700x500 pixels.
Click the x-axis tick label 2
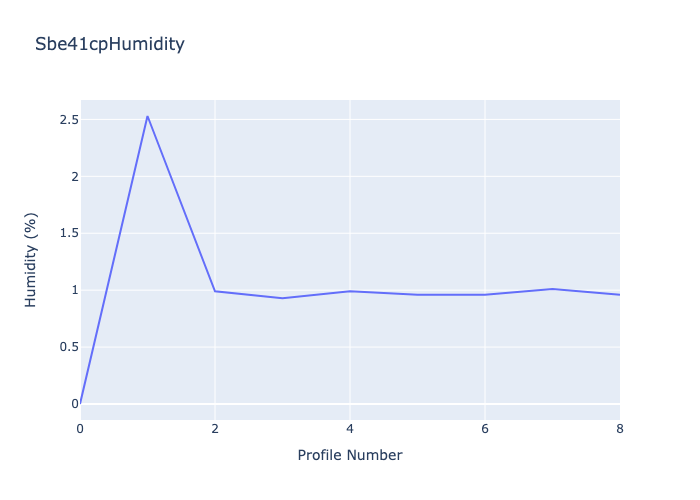coord(215,428)
